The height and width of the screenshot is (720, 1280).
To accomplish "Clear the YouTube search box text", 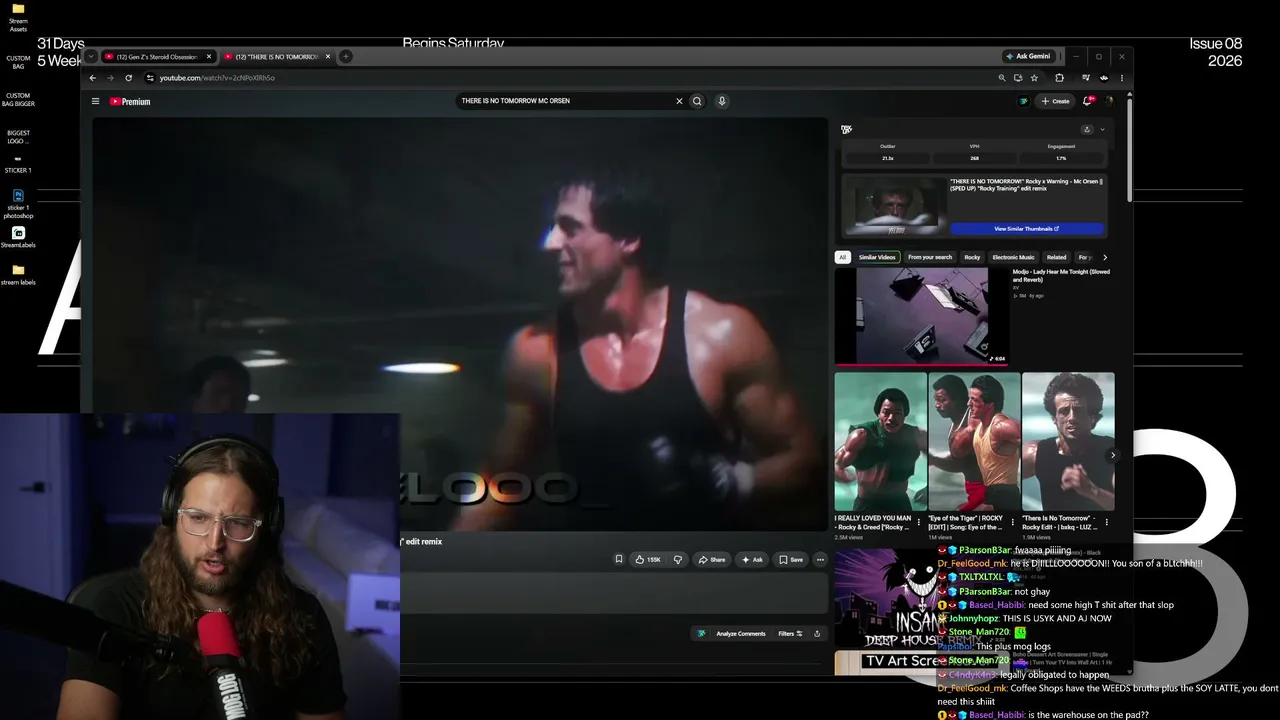I will pyautogui.click(x=679, y=101).
